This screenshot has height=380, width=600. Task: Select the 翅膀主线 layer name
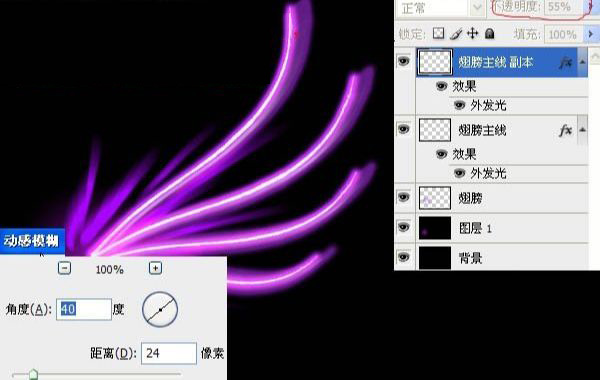point(482,130)
